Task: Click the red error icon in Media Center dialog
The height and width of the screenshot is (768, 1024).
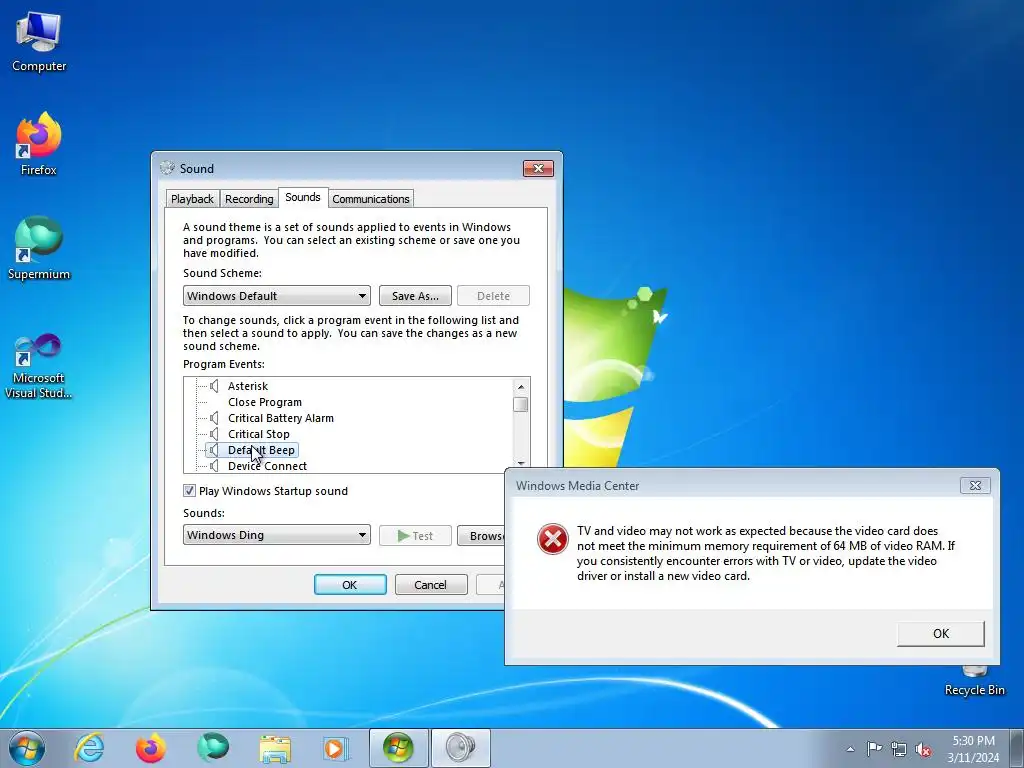Action: [x=552, y=539]
